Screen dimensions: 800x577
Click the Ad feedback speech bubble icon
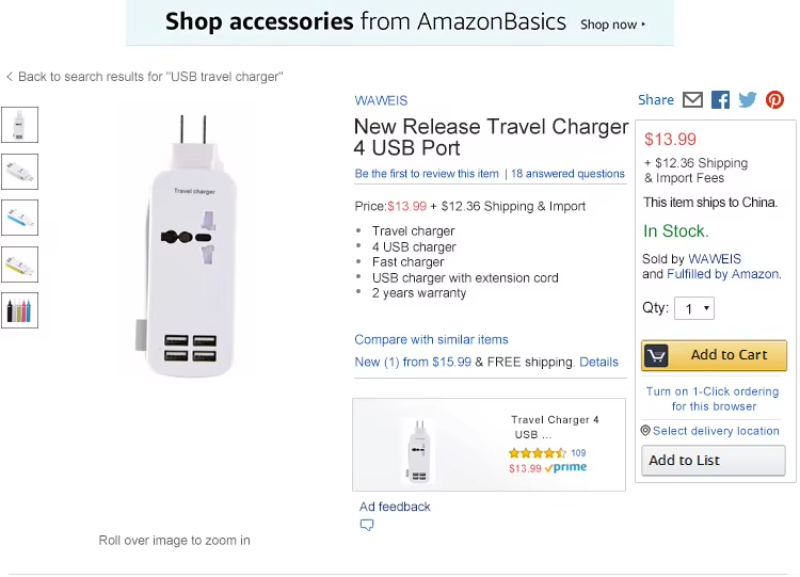(x=367, y=524)
